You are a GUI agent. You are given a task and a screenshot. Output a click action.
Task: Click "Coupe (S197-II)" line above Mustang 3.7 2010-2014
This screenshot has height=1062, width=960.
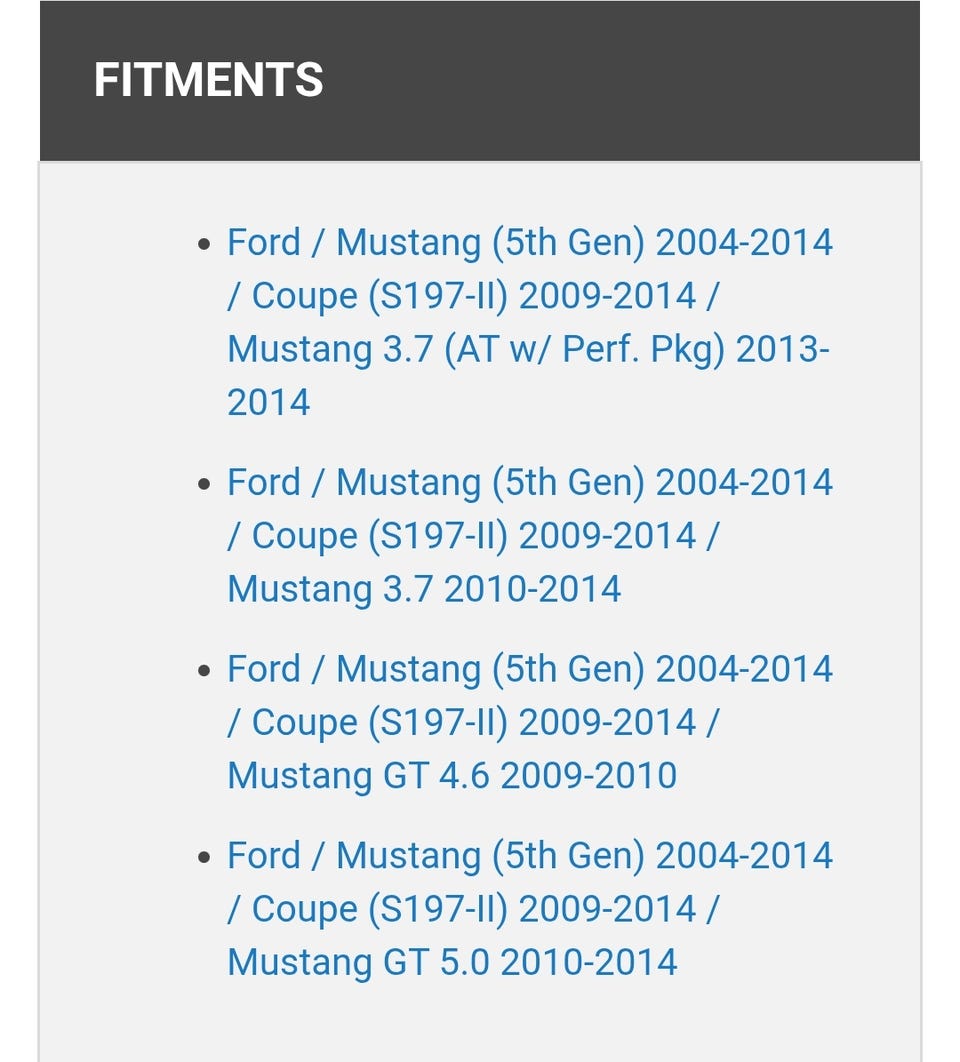tap(472, 535)
